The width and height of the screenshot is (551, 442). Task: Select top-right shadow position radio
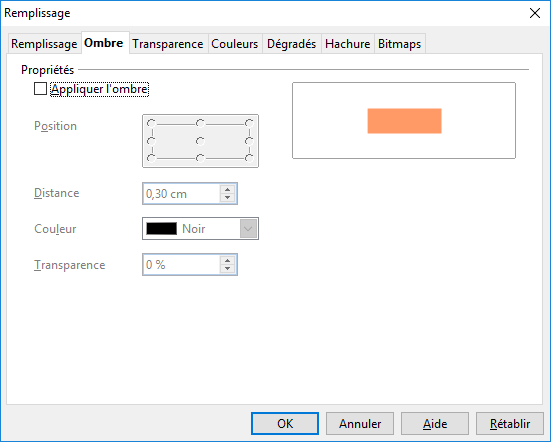tap(249, 123)
